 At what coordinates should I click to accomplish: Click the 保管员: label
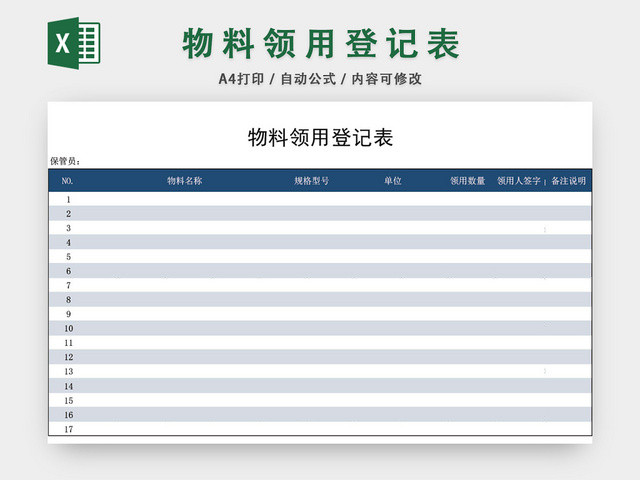tap(65, 161)
